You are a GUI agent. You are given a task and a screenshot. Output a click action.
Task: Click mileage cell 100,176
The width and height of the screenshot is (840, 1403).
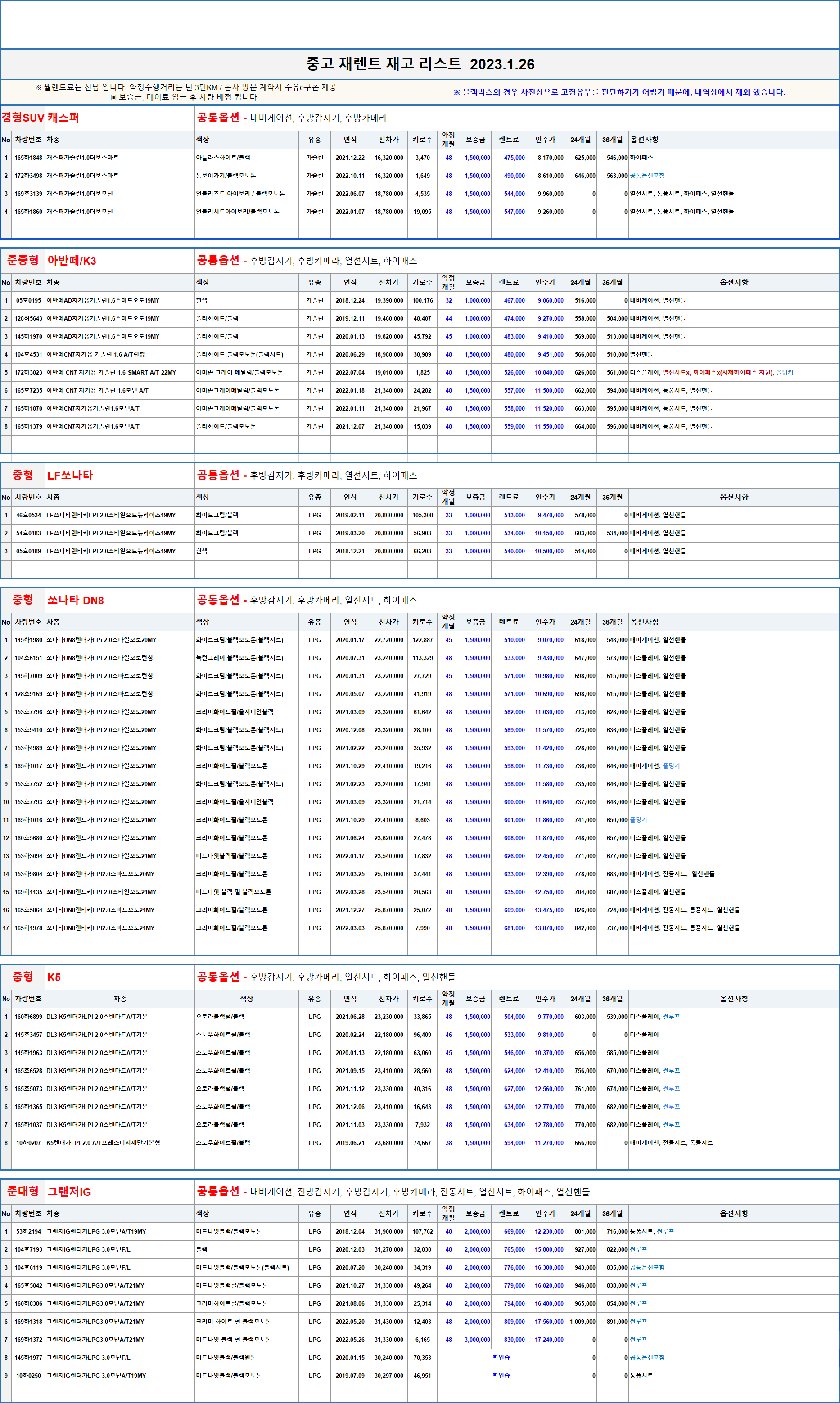(422, 301)
